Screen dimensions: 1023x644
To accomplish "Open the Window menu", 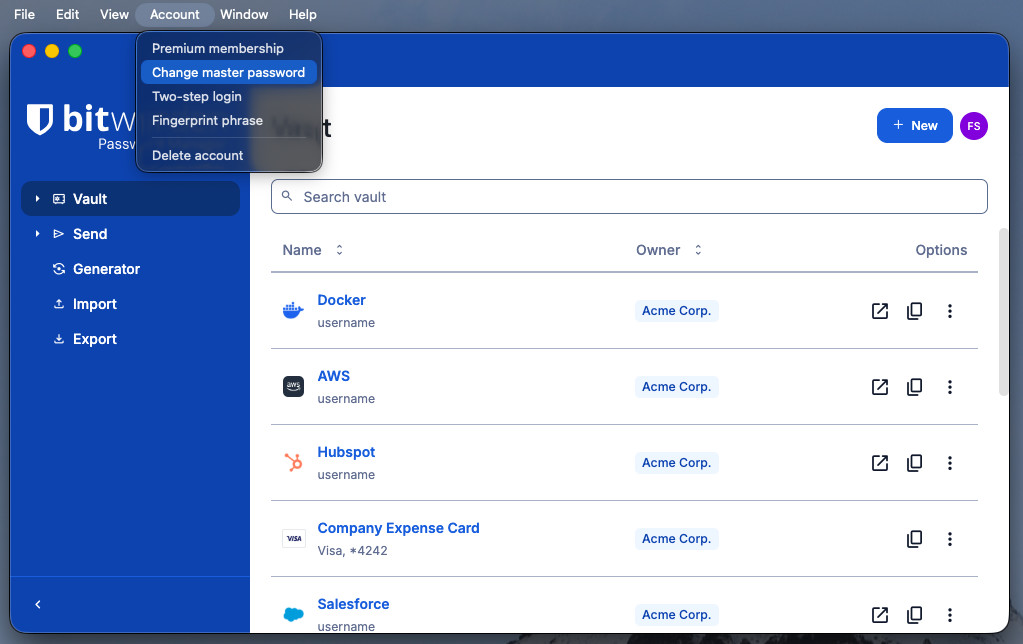I will (244, 14).
